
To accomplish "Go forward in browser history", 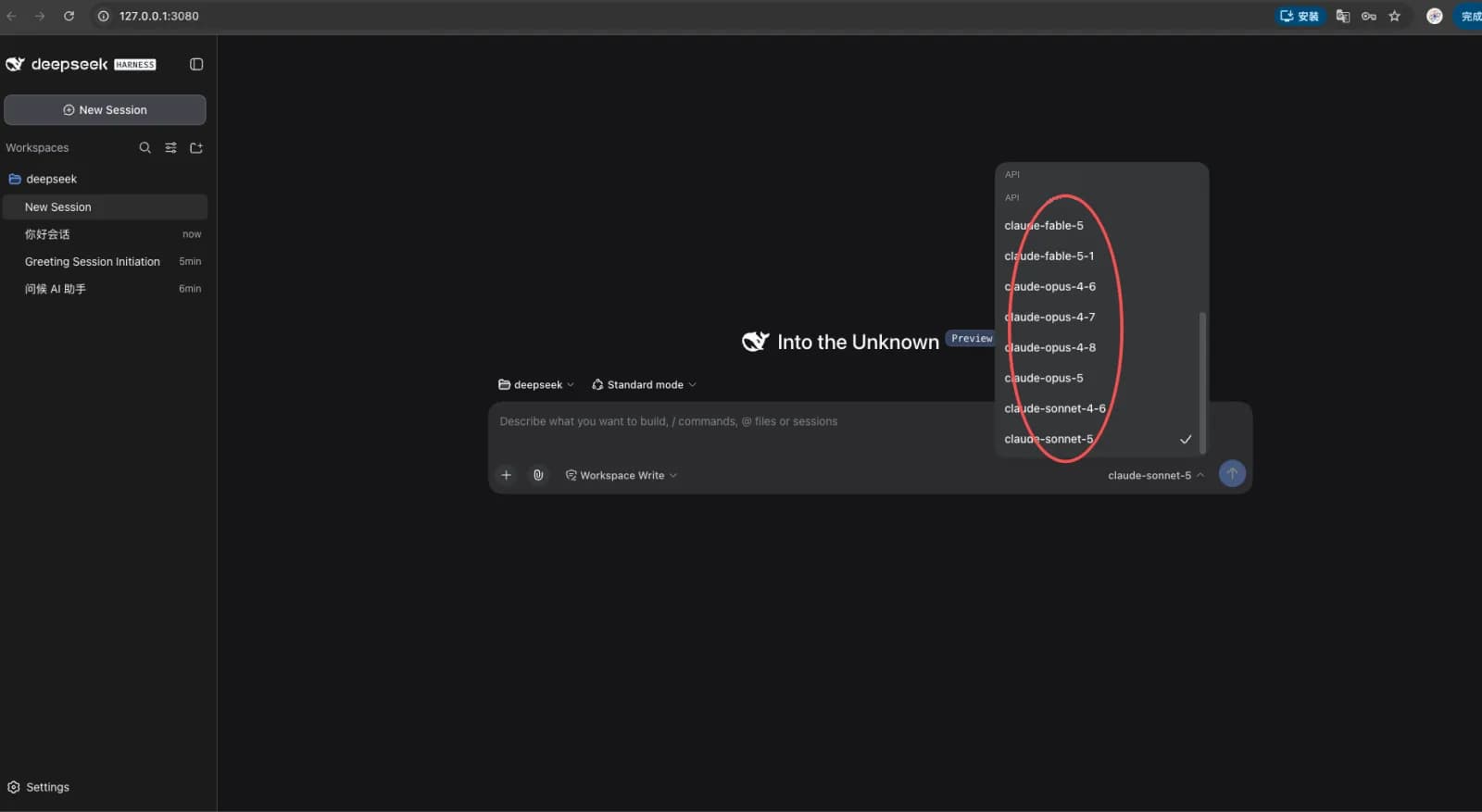I will click(40, 16).
